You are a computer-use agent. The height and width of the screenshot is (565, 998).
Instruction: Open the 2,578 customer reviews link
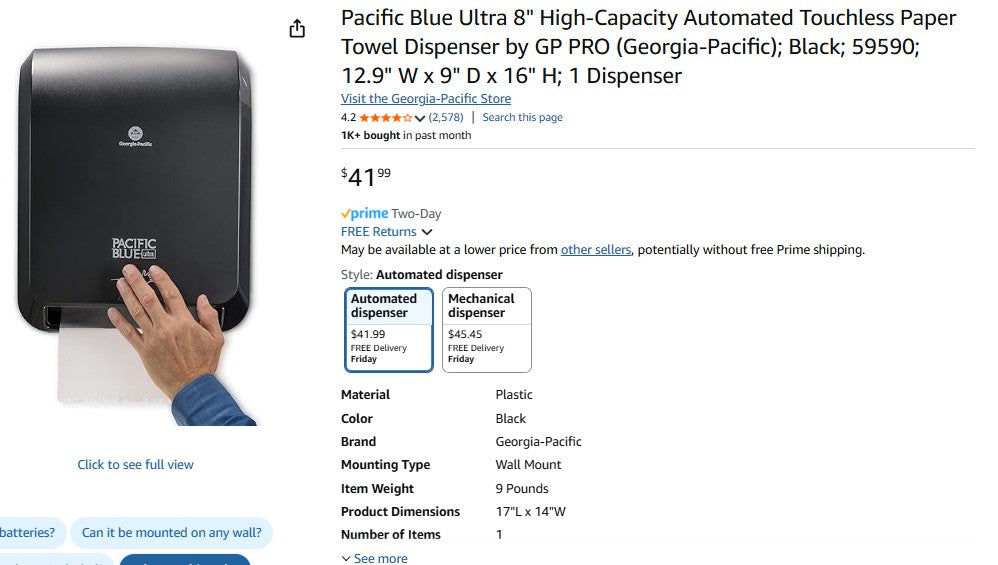[446, 118]
